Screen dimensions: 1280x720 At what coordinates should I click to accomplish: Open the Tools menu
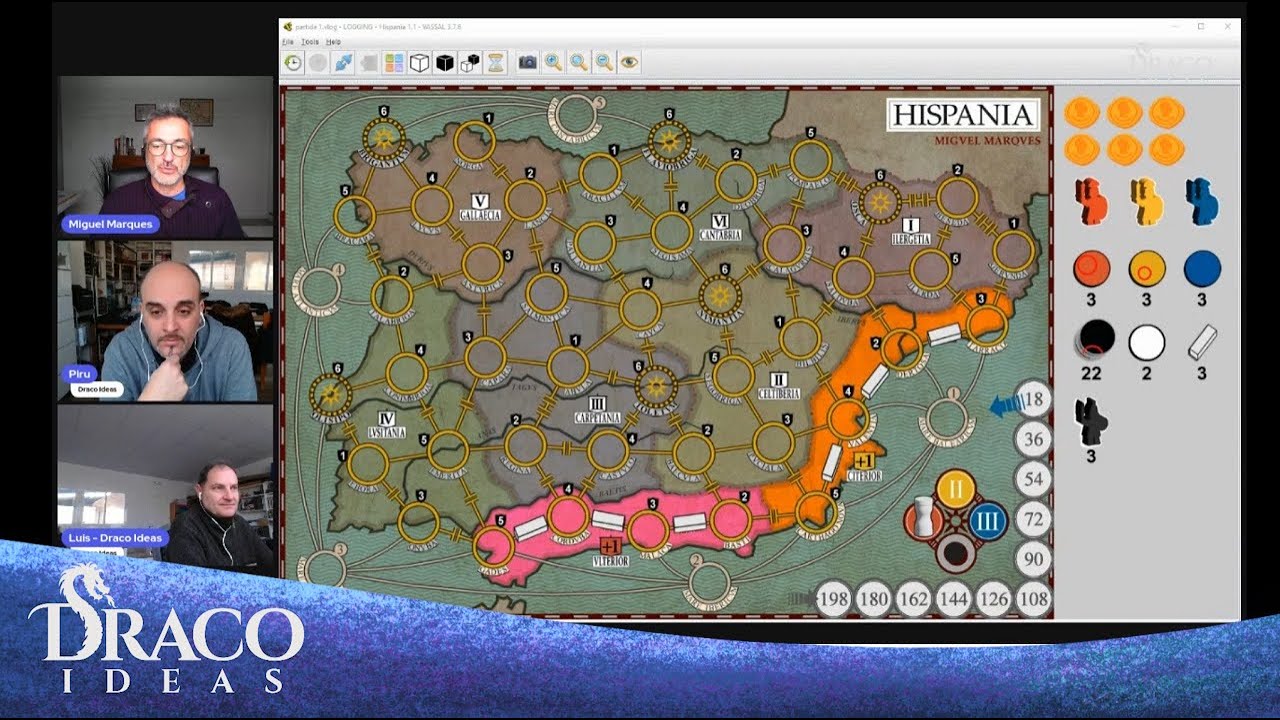[x=310, y=42]
